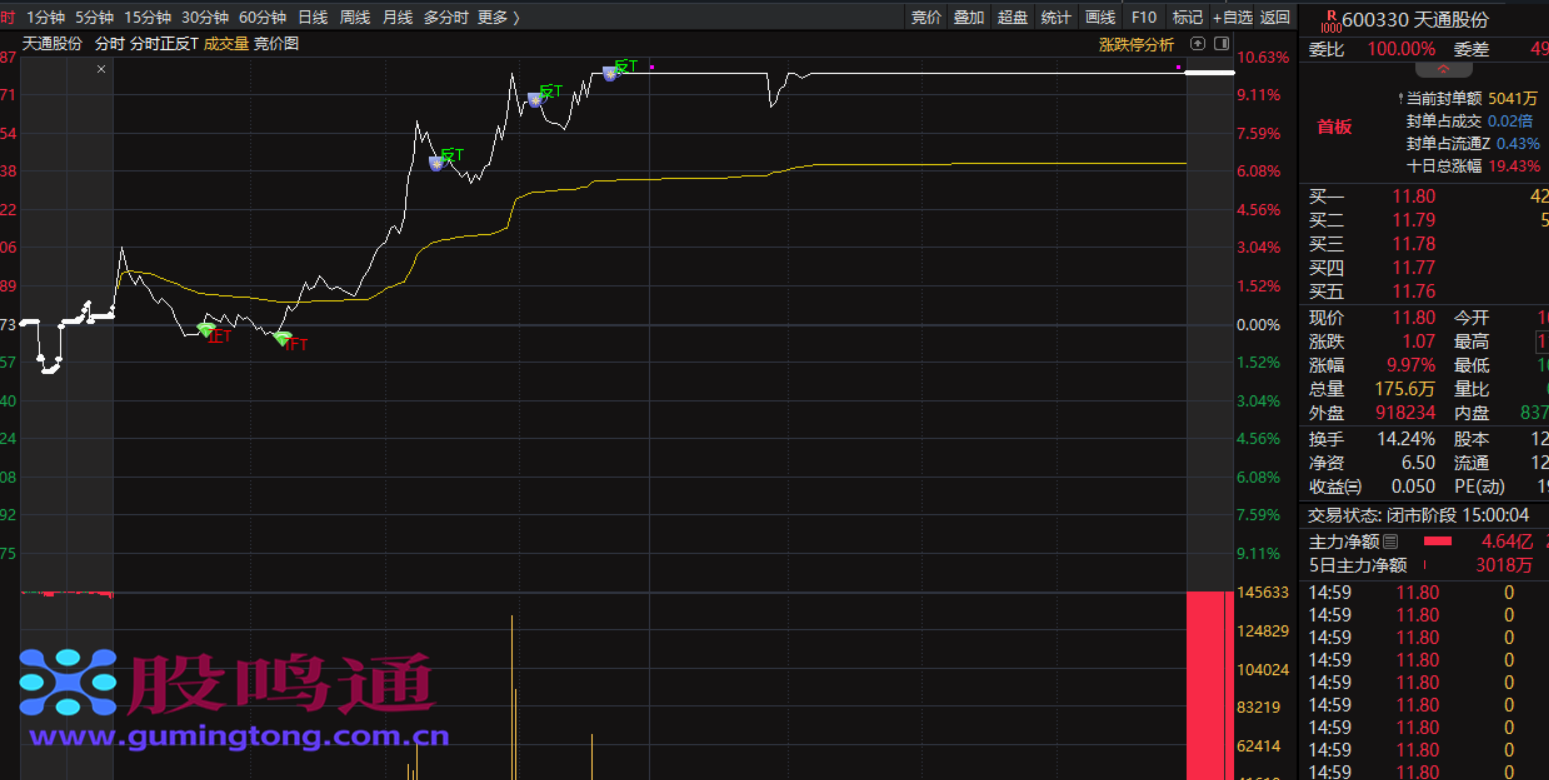Switch to the 日线 chart period
This screenshot has width=1549, height=780.
click(x=313, y=17)
